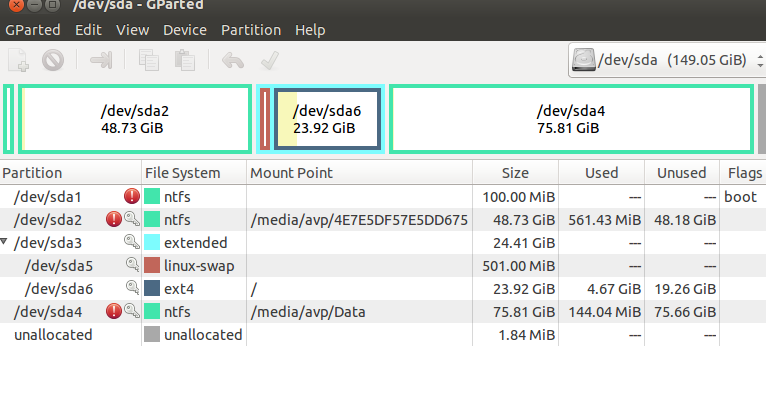766x399 pixels.
Task: Open the GParted menu
Action: point(33,30)
